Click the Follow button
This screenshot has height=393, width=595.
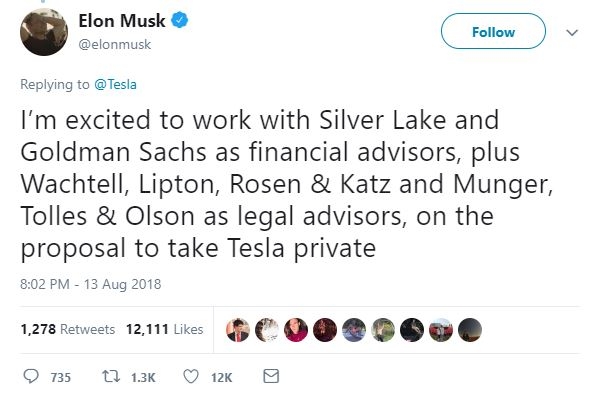coord(493,31)
